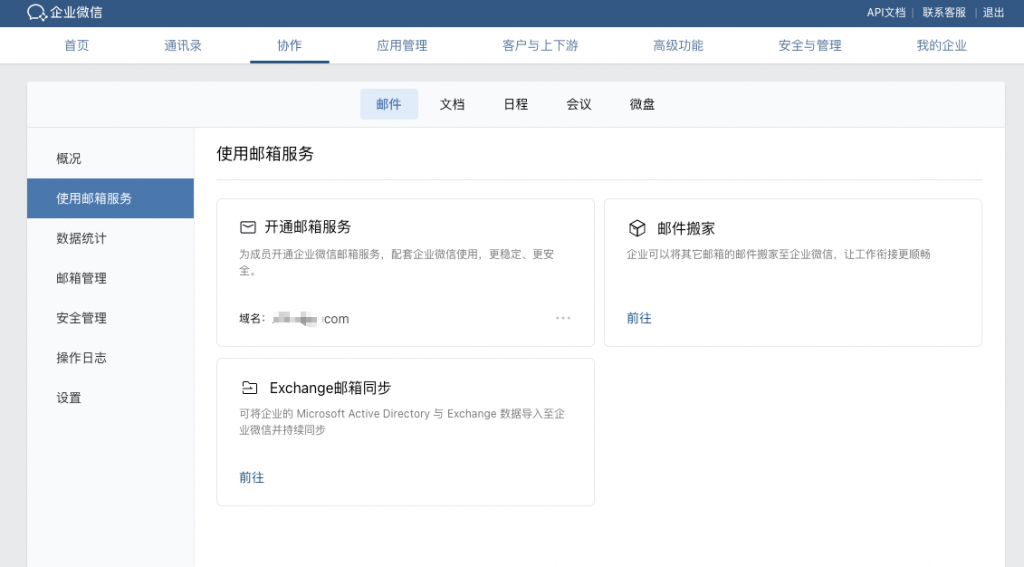Open 数据统计 in the sidebar
1024x567 pixels.
(110, 238)
